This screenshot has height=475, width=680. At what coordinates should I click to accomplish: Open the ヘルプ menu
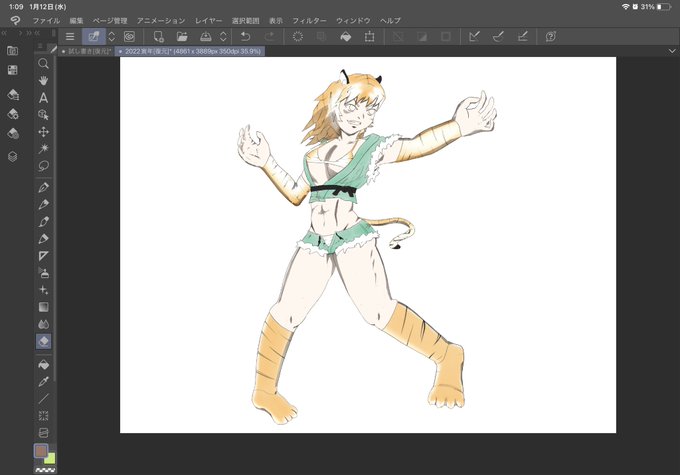coord(390,20)
